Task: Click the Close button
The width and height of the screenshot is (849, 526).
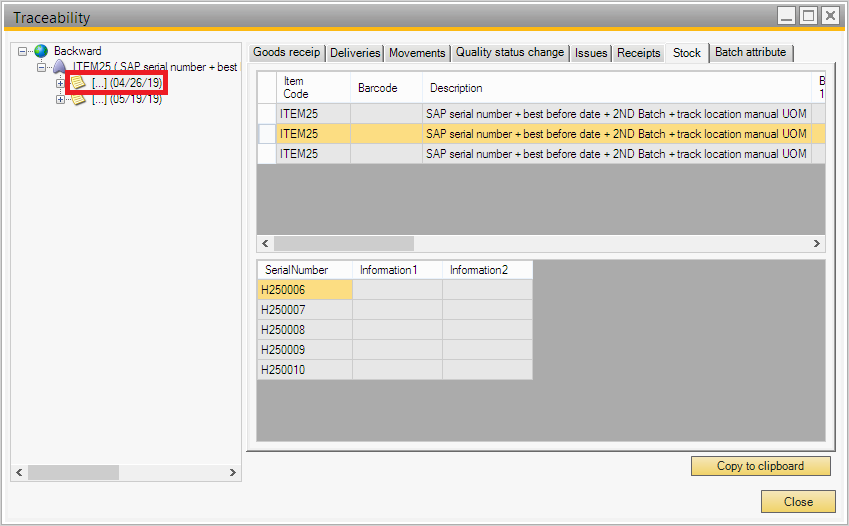Action: tap(797, 501)
